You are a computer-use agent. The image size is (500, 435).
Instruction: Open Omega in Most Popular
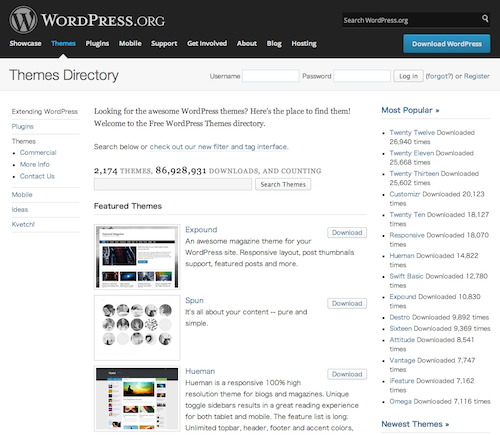point(401,401)
